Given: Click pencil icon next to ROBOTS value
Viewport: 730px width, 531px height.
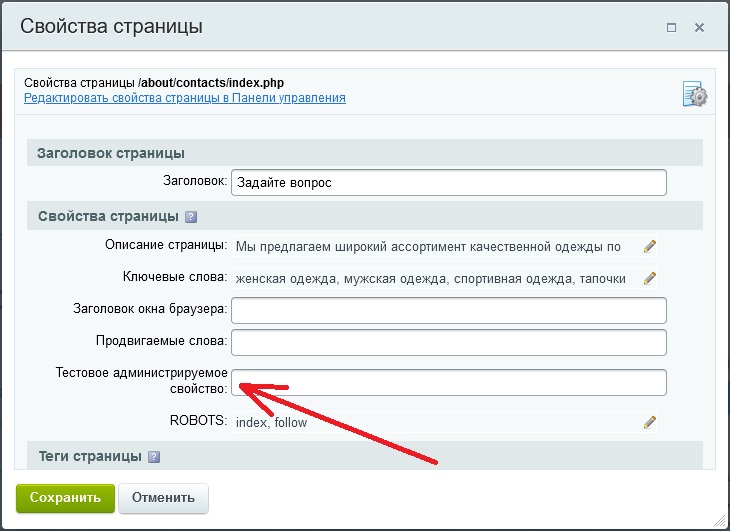Looking at the screenshot, I should tap(650, 422).
